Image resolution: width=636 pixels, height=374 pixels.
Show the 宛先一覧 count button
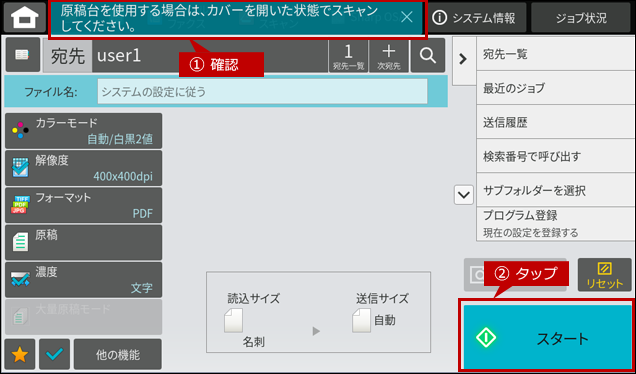pos(348,56)
